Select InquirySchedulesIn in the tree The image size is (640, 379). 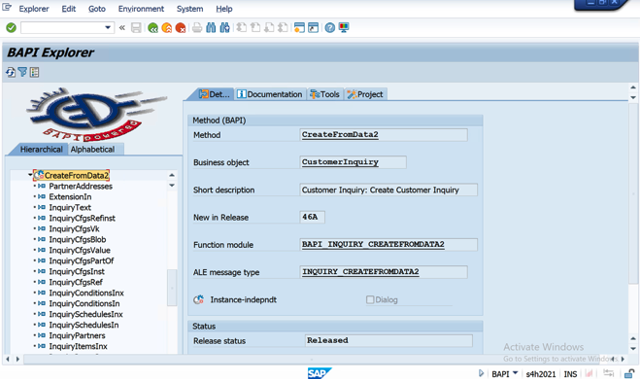[x=84, y=325]
